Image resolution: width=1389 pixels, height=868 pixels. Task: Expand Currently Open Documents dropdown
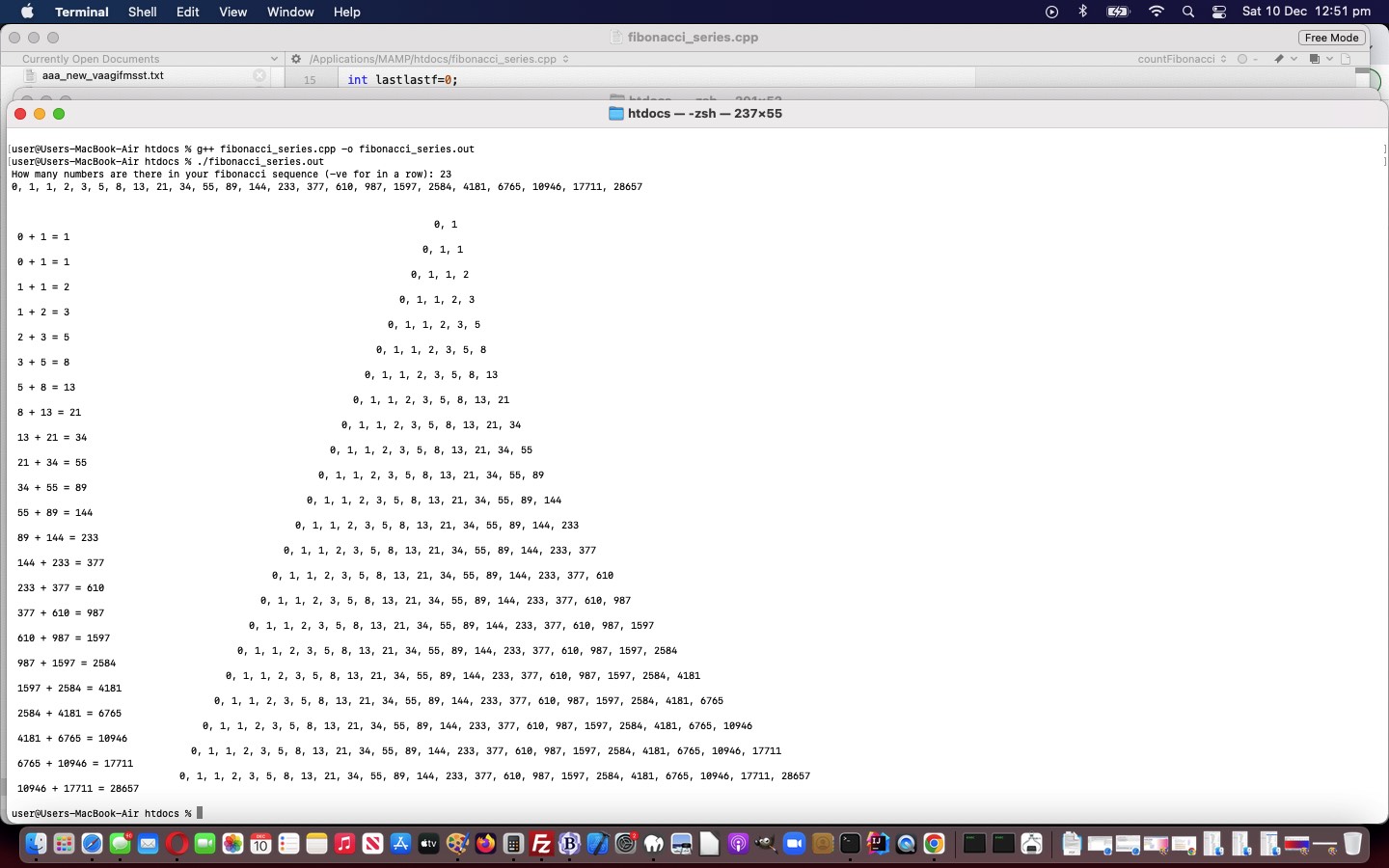click(x=274, y=59)
